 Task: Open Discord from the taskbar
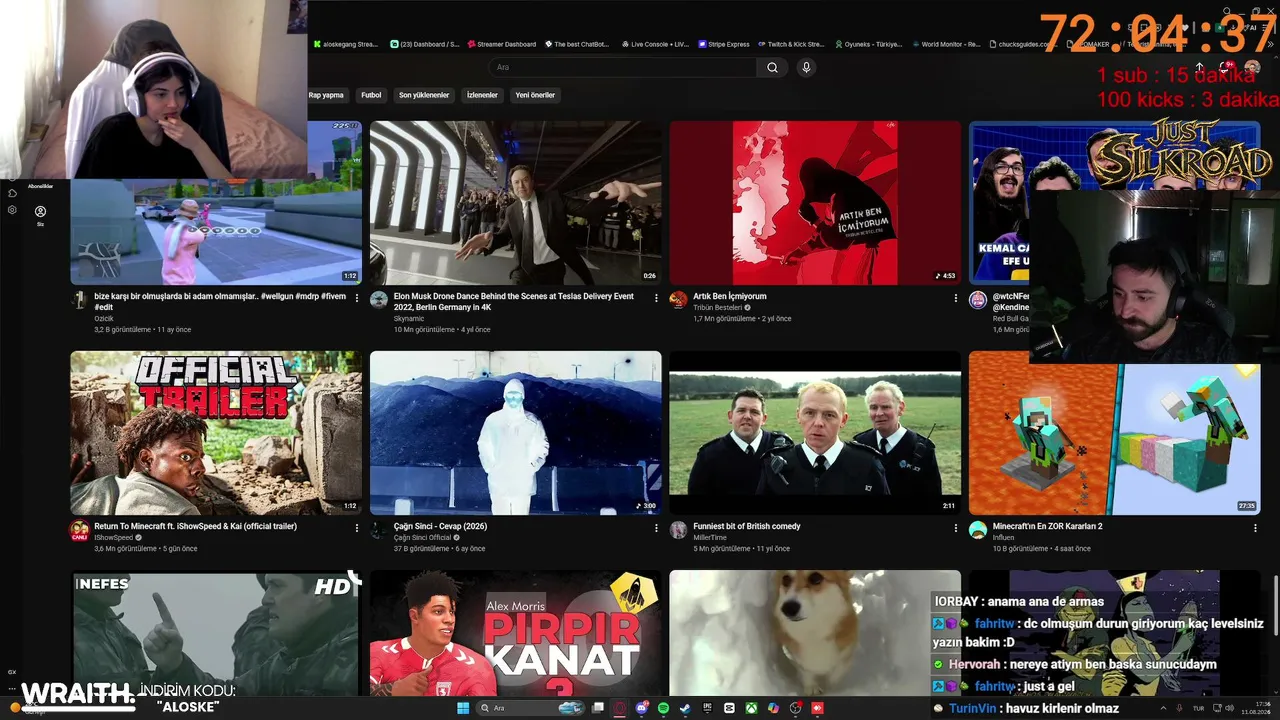[641, 708]
